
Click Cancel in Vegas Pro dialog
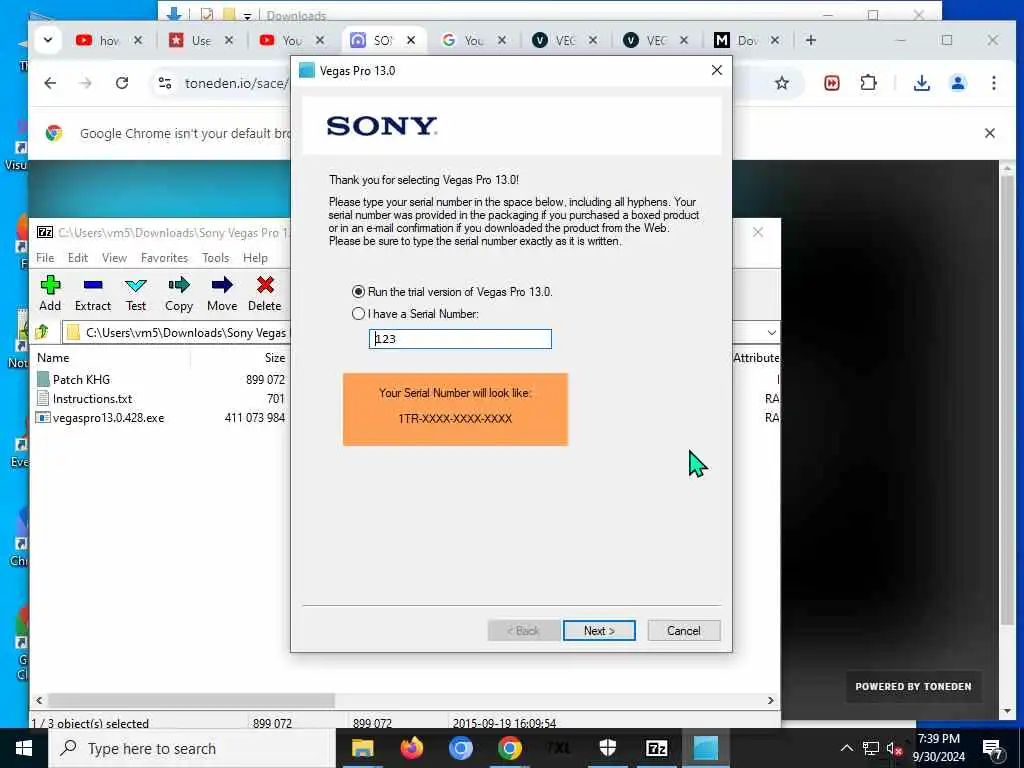(684, 631)
